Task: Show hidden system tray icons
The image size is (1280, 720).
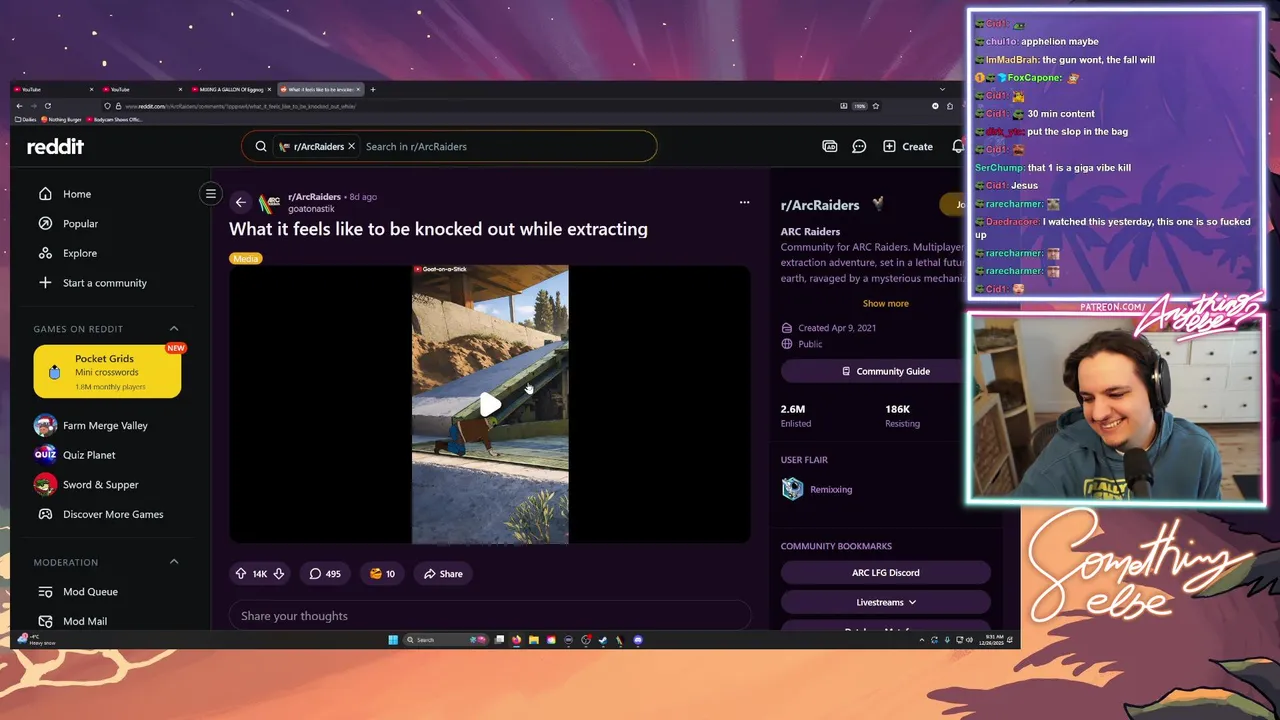Action: 921,640
